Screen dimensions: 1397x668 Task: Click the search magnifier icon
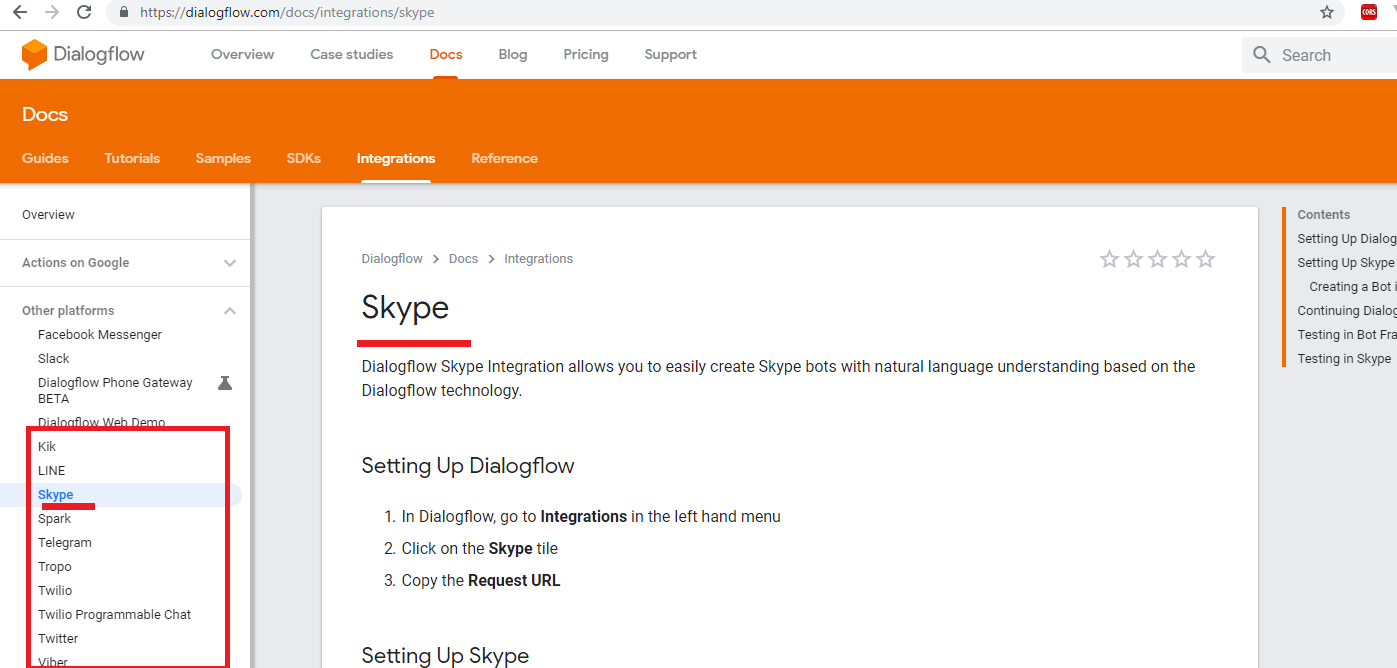point(1262,55)
